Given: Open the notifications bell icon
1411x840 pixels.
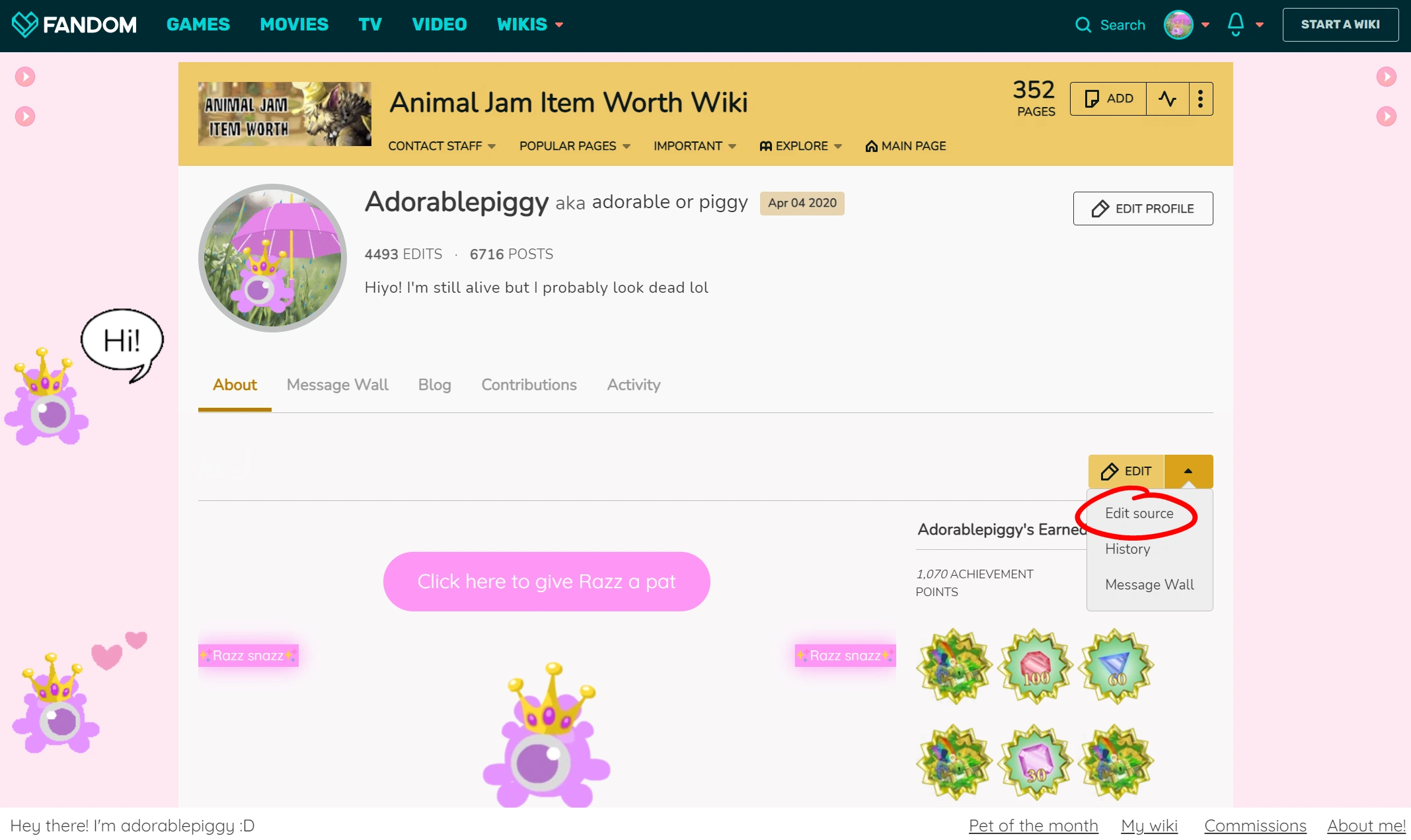Looking at the screenshot, I should [x=1236, y=24].
